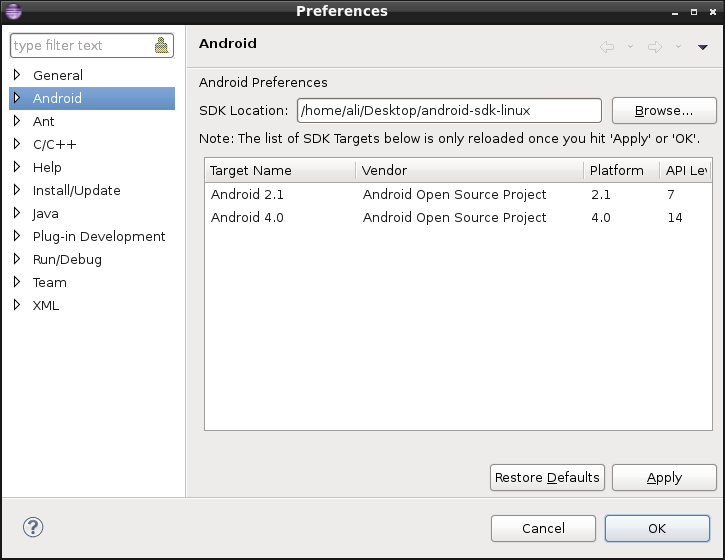
Task: Click platform value 4.0 in table
Action: click(601, 218)
